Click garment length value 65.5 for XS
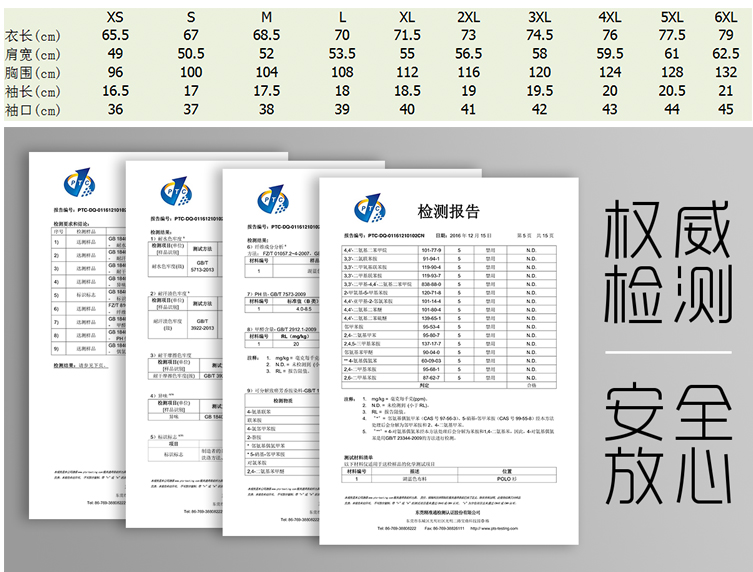Screen dimensions: 753x572 tap(117, 35)
